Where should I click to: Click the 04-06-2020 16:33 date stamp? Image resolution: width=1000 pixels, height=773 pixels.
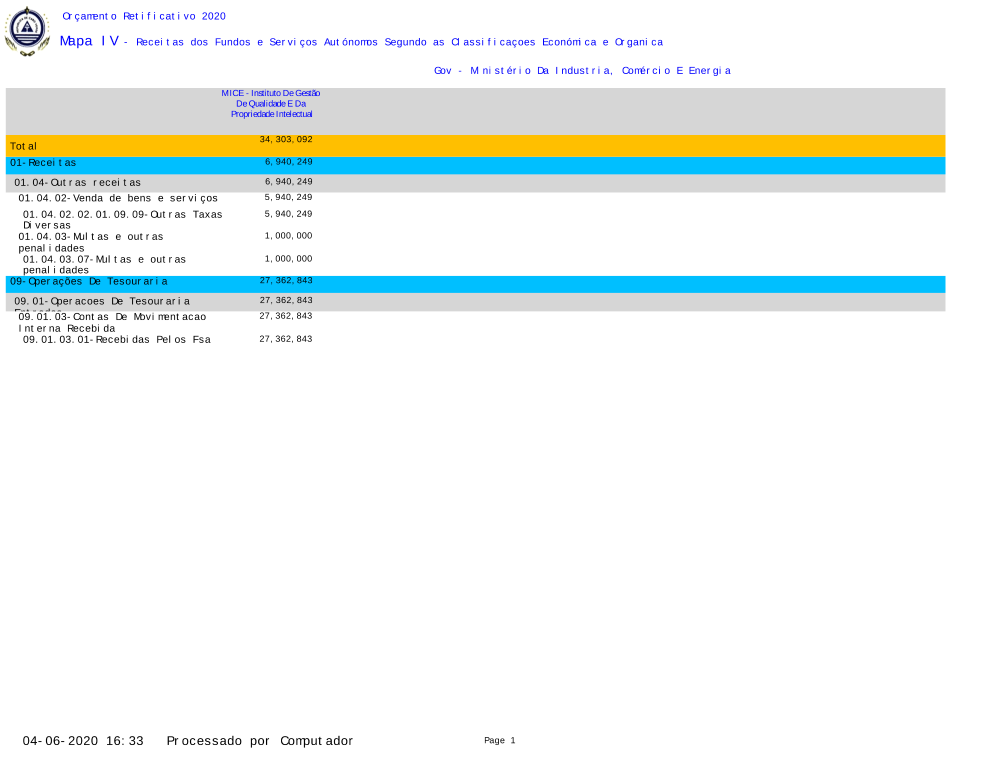coord(83,741)
